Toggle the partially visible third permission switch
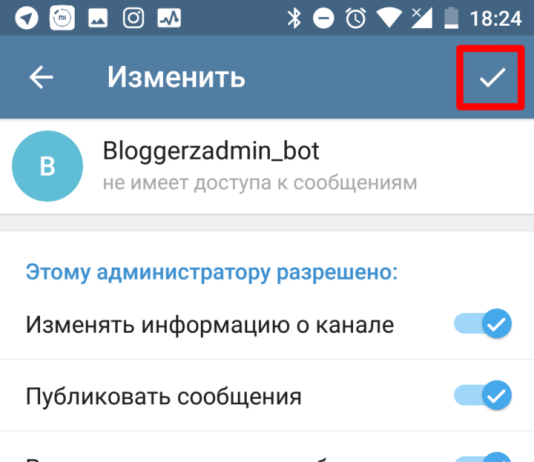 click(x=483, y=457)
